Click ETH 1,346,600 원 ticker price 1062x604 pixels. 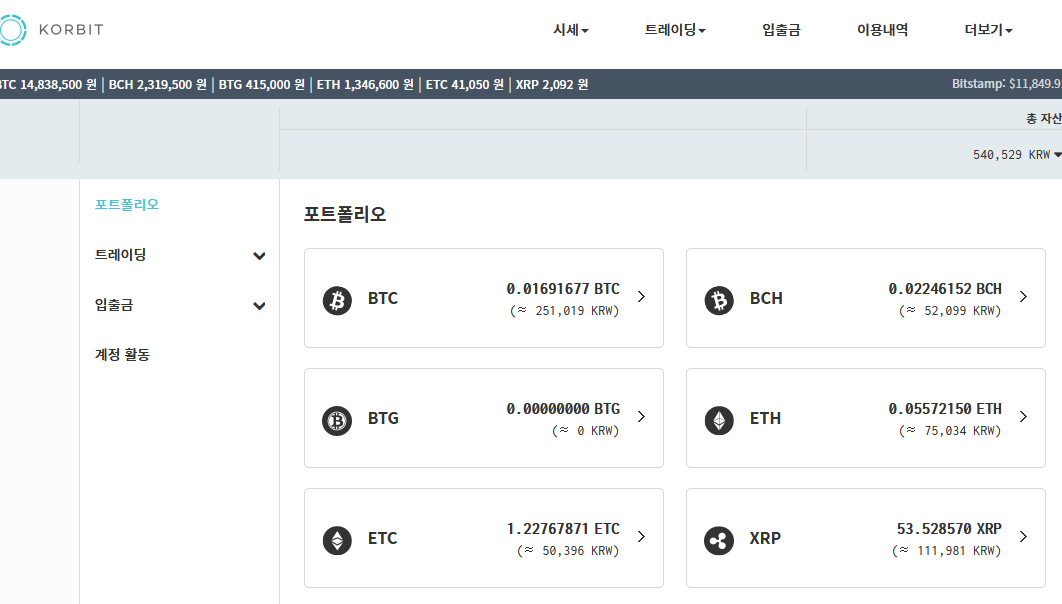365,85
